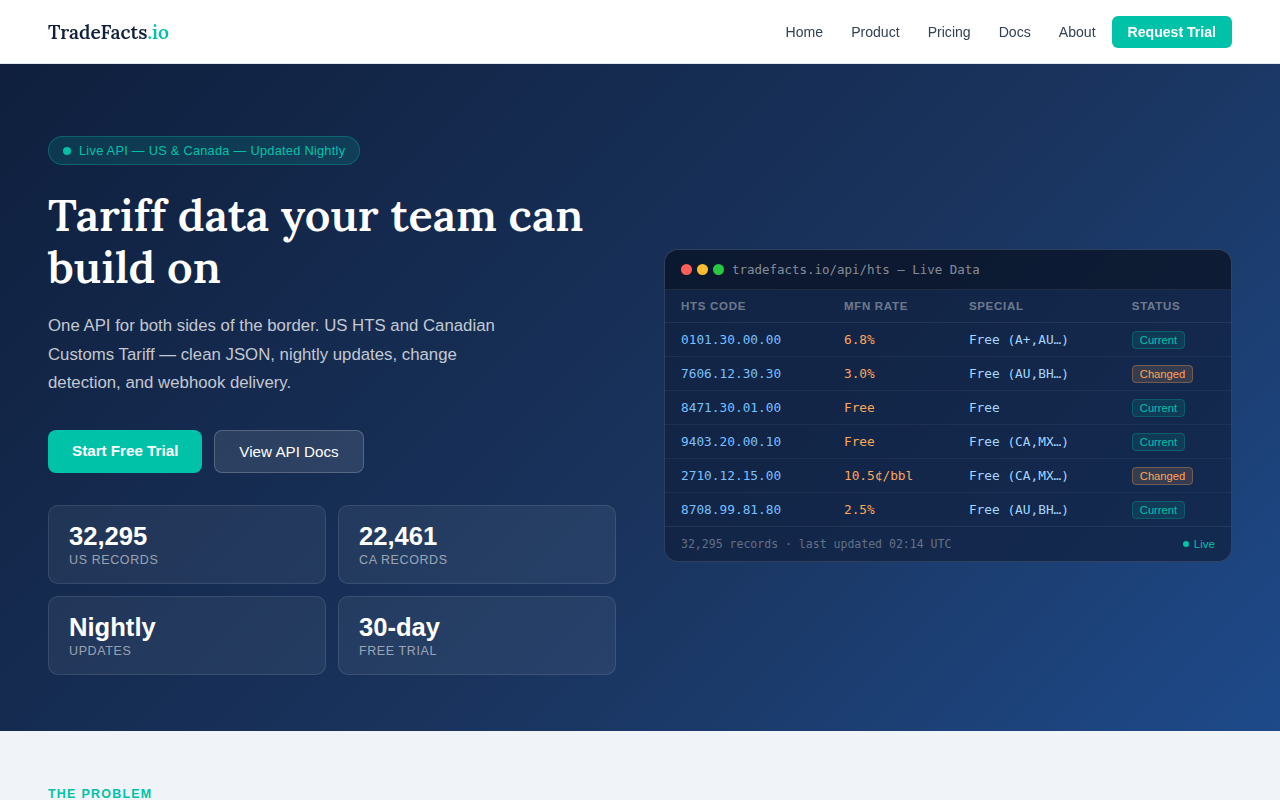Go to the Pricing page
The image size is (1280, 800).
pos(949,32)
